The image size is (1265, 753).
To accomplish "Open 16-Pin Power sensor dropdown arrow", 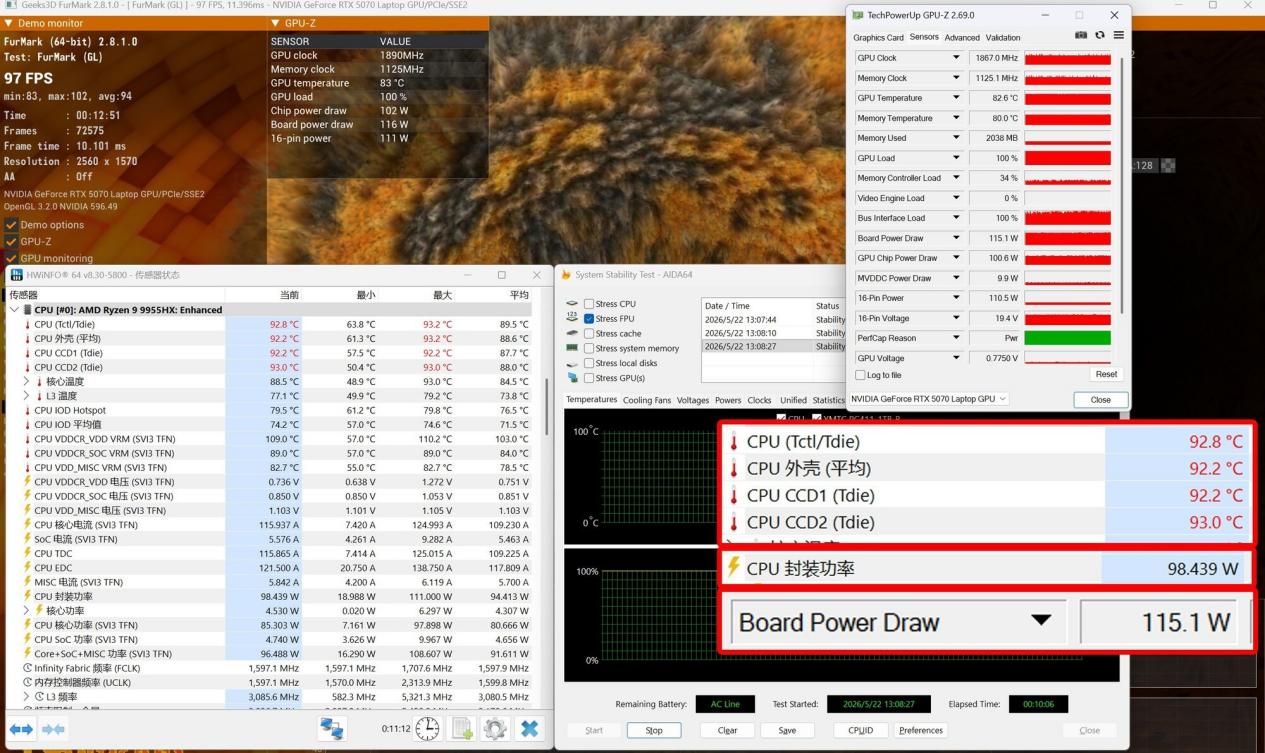I will (x=956, y=298).
